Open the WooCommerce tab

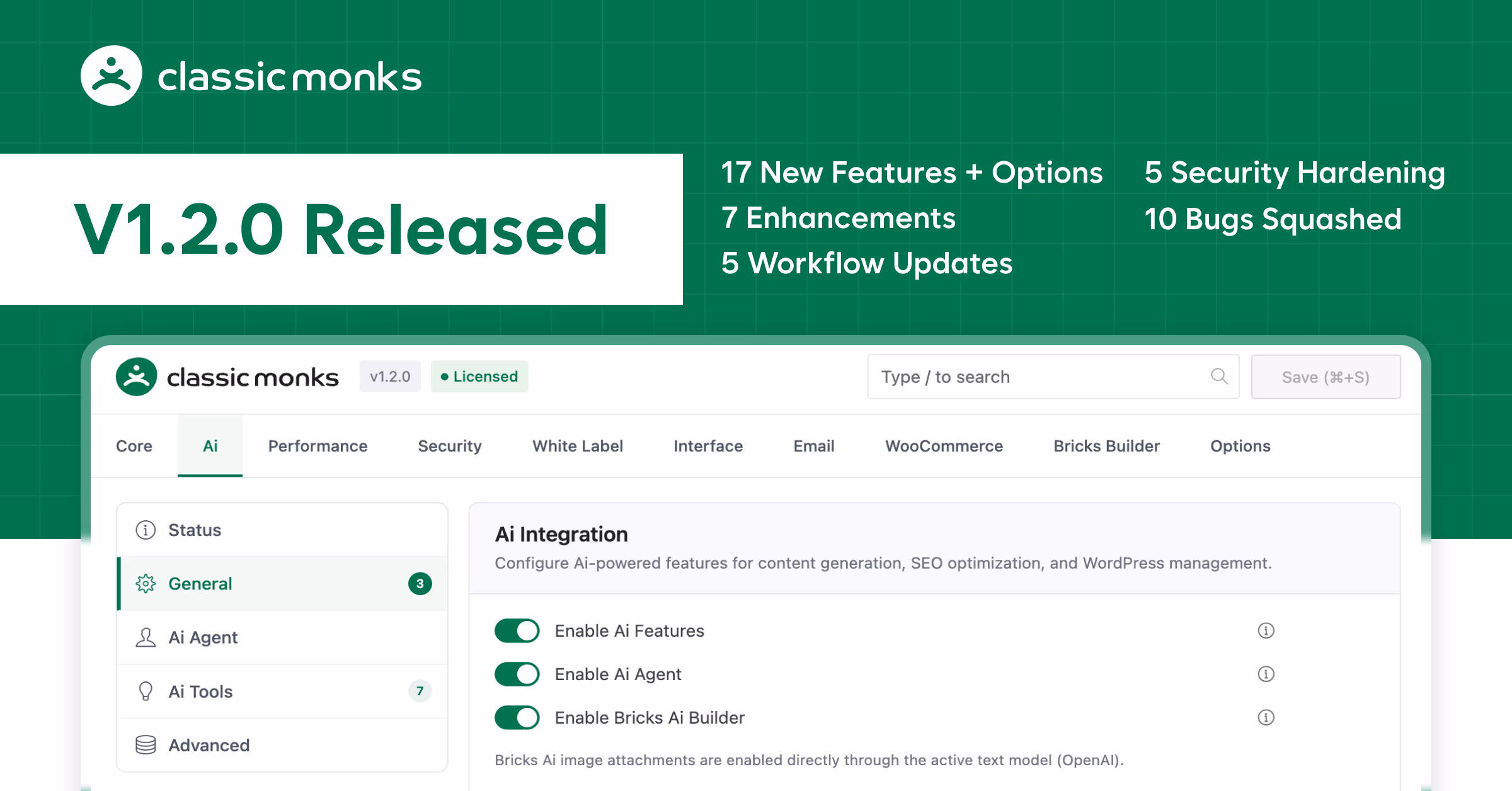(x=944, y=446)
